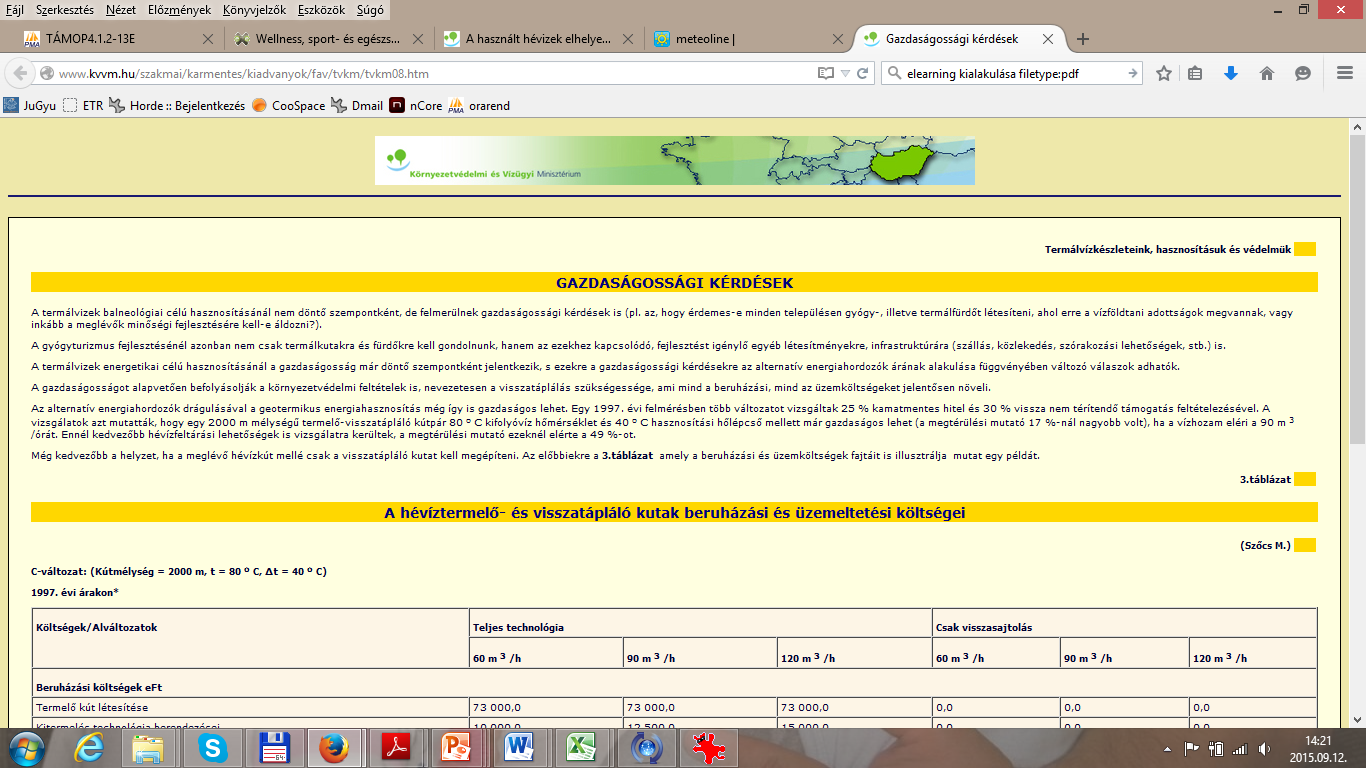
Task: Open a new tab with plus button
Action: click(x=1082, y=39)
